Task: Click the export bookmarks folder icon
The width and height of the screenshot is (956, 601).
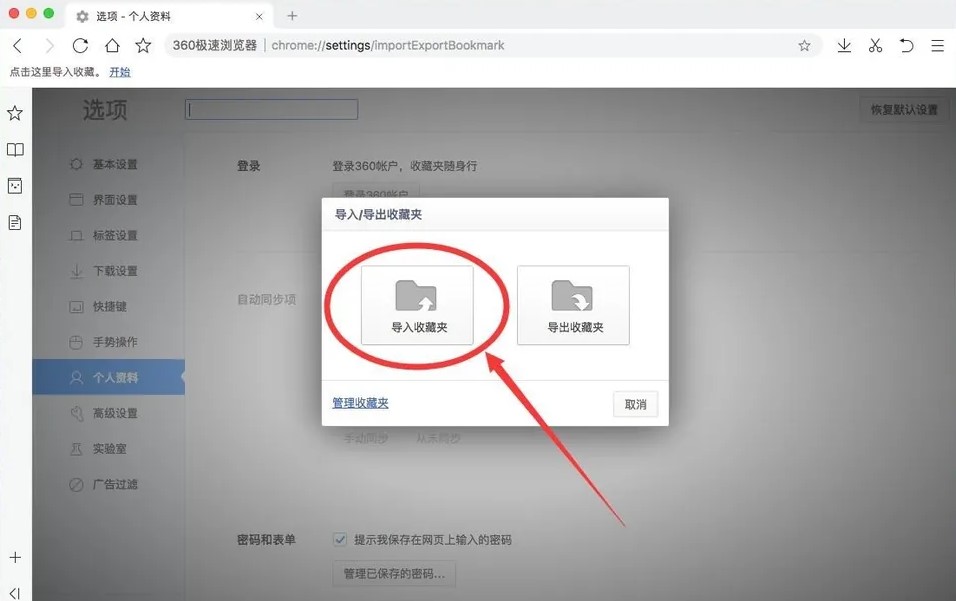Action: pyautogui.click(x=573, y=297)
